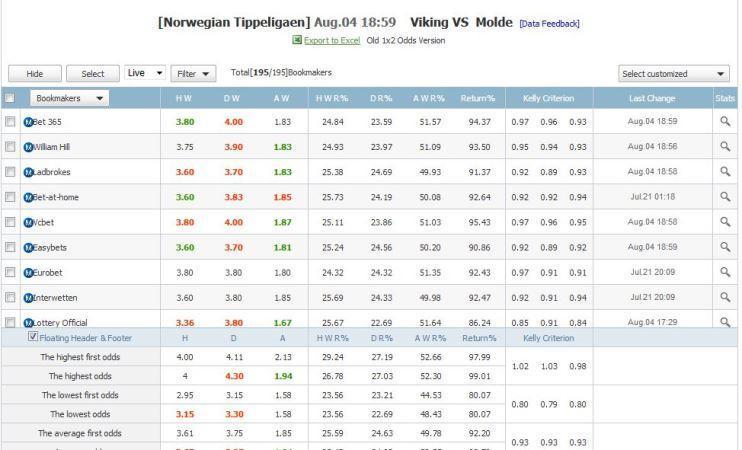Open the Data Feedback link
Image resolution: width=742 pixels, height=450 pixels.
(x=549, y=24)
